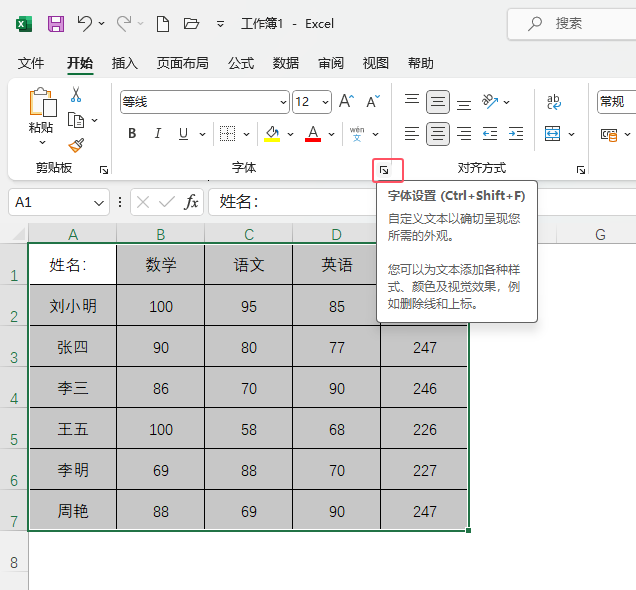
Task: Expand the Borders options arrow
Action: coord(246,134)
